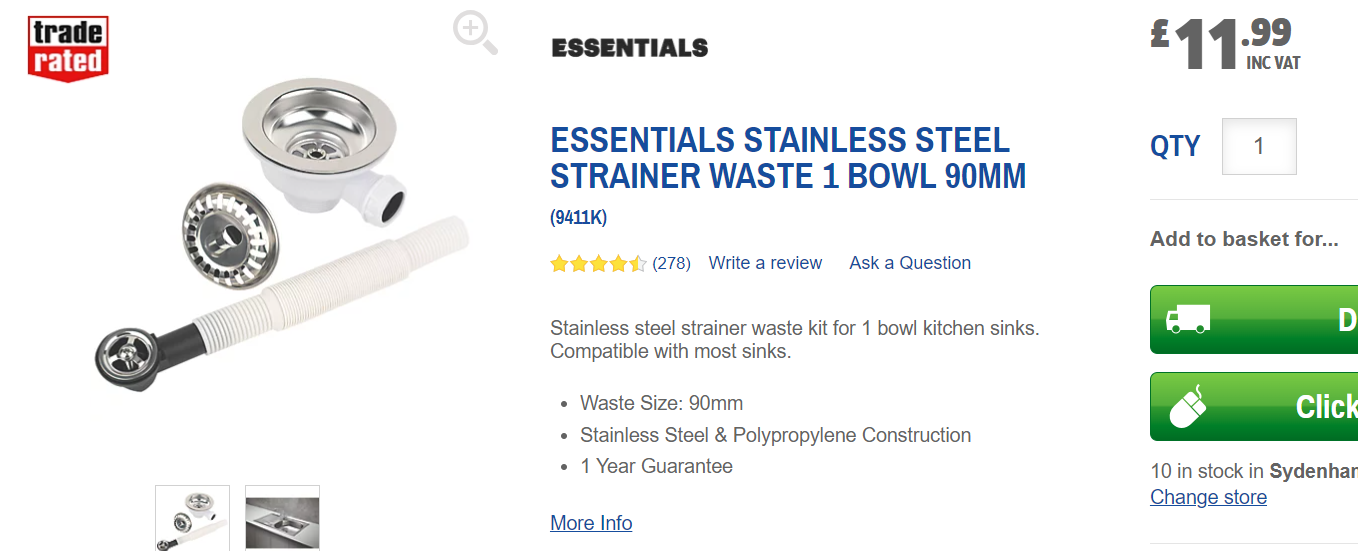Click the star rating icons
The image size is (1358, 551).
pyautogui.click(x=598, y=264)
